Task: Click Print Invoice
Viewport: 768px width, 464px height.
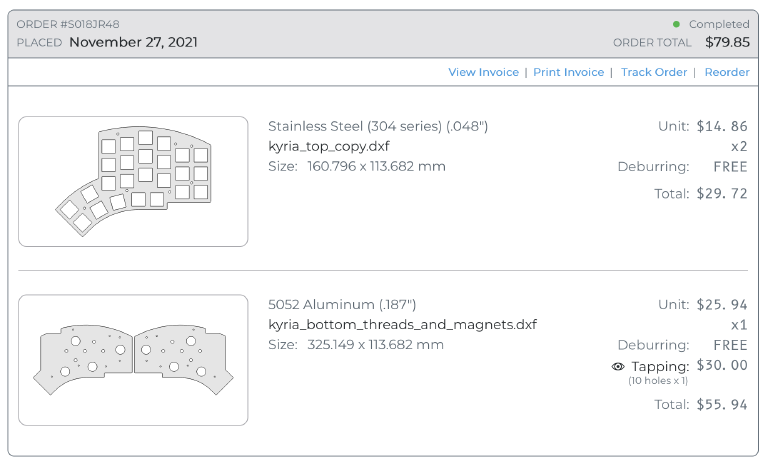Action: coord(569,73)
